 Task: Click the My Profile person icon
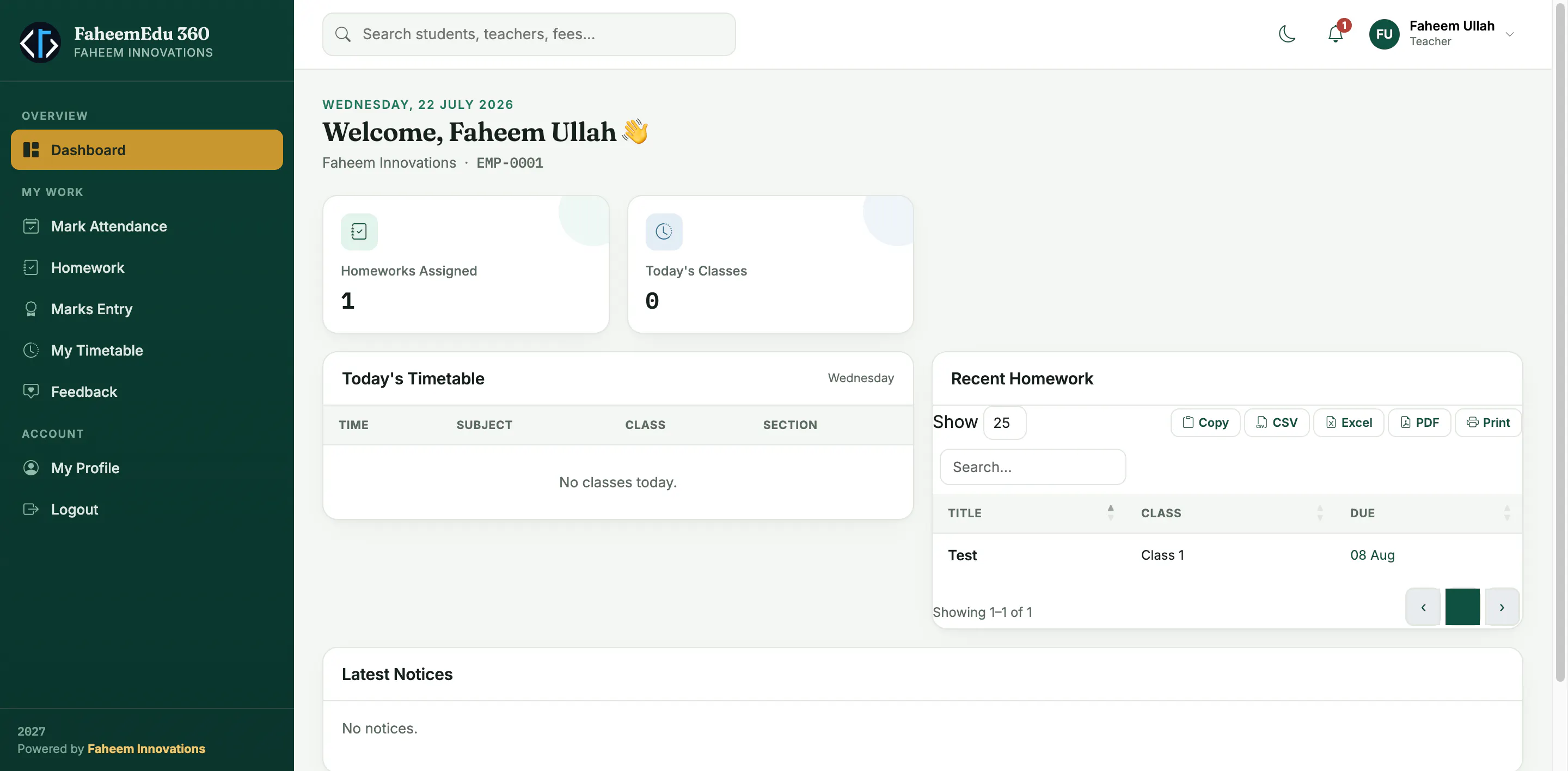pos(31,468)
